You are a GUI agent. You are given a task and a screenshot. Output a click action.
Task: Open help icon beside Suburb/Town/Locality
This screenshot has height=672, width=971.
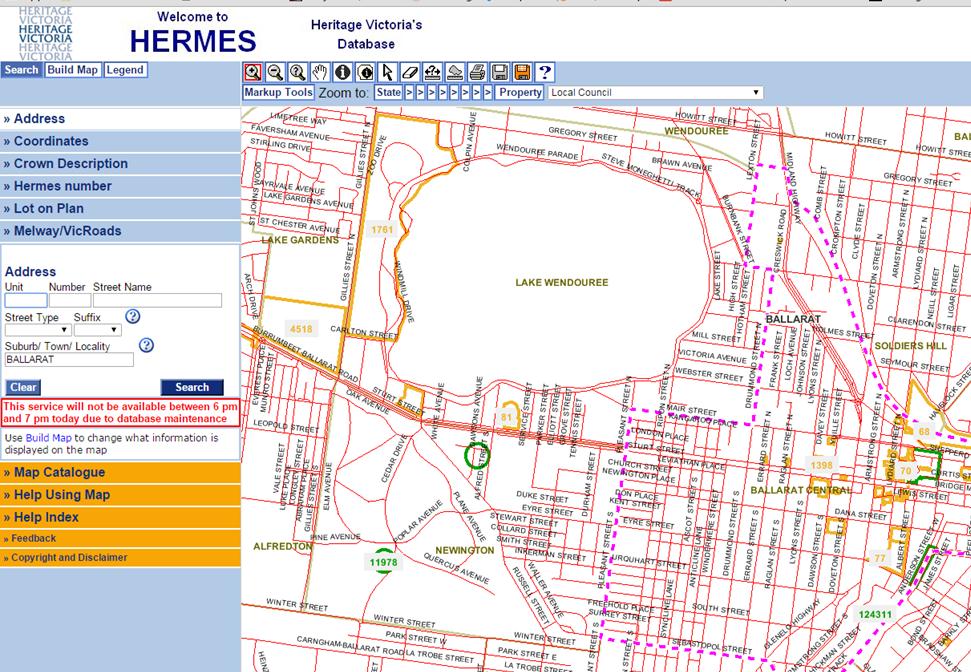pos(146,345)
